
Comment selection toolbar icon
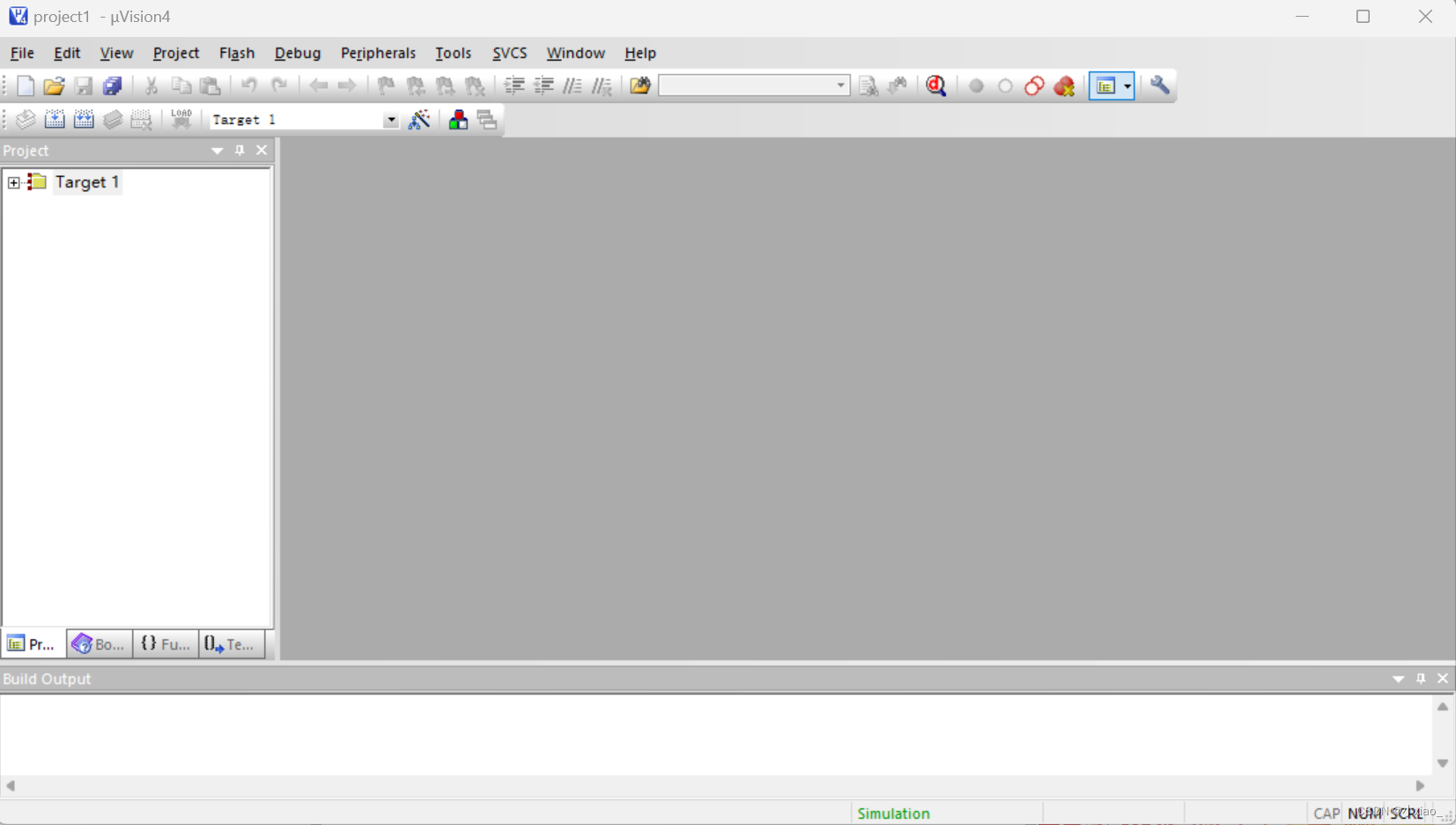pos(573,85)
